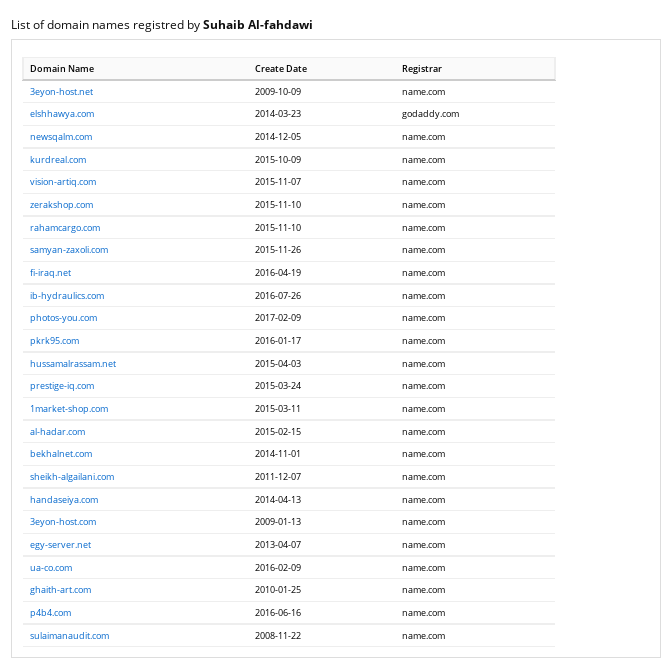
Task: Open the rahamcargo.com link
Action: pos(65,228)
